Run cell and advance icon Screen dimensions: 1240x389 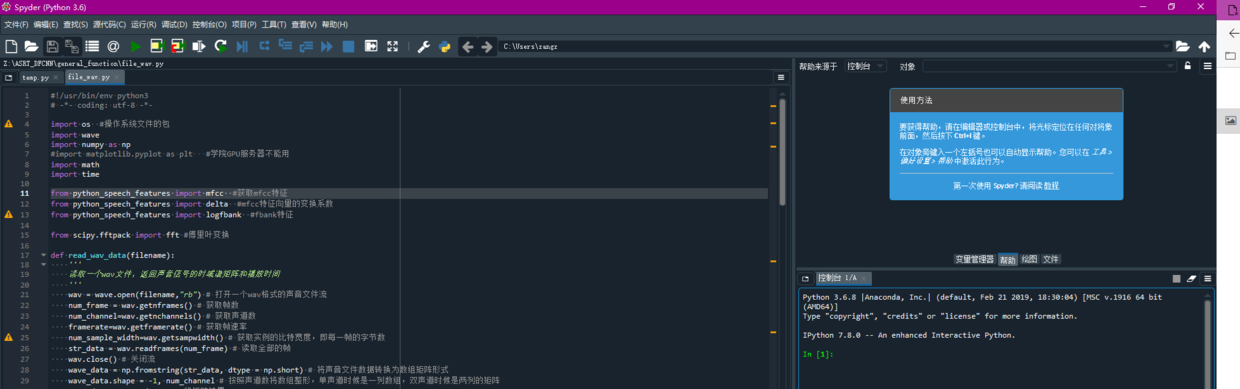coord(177,46)
